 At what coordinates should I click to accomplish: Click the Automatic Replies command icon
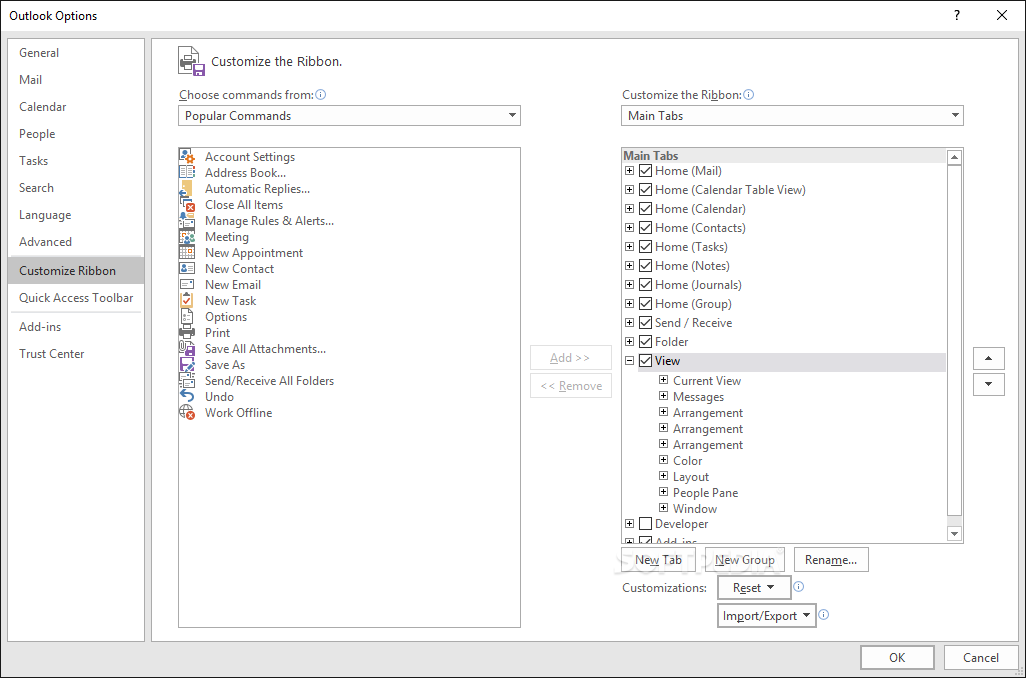pos(187,188)
